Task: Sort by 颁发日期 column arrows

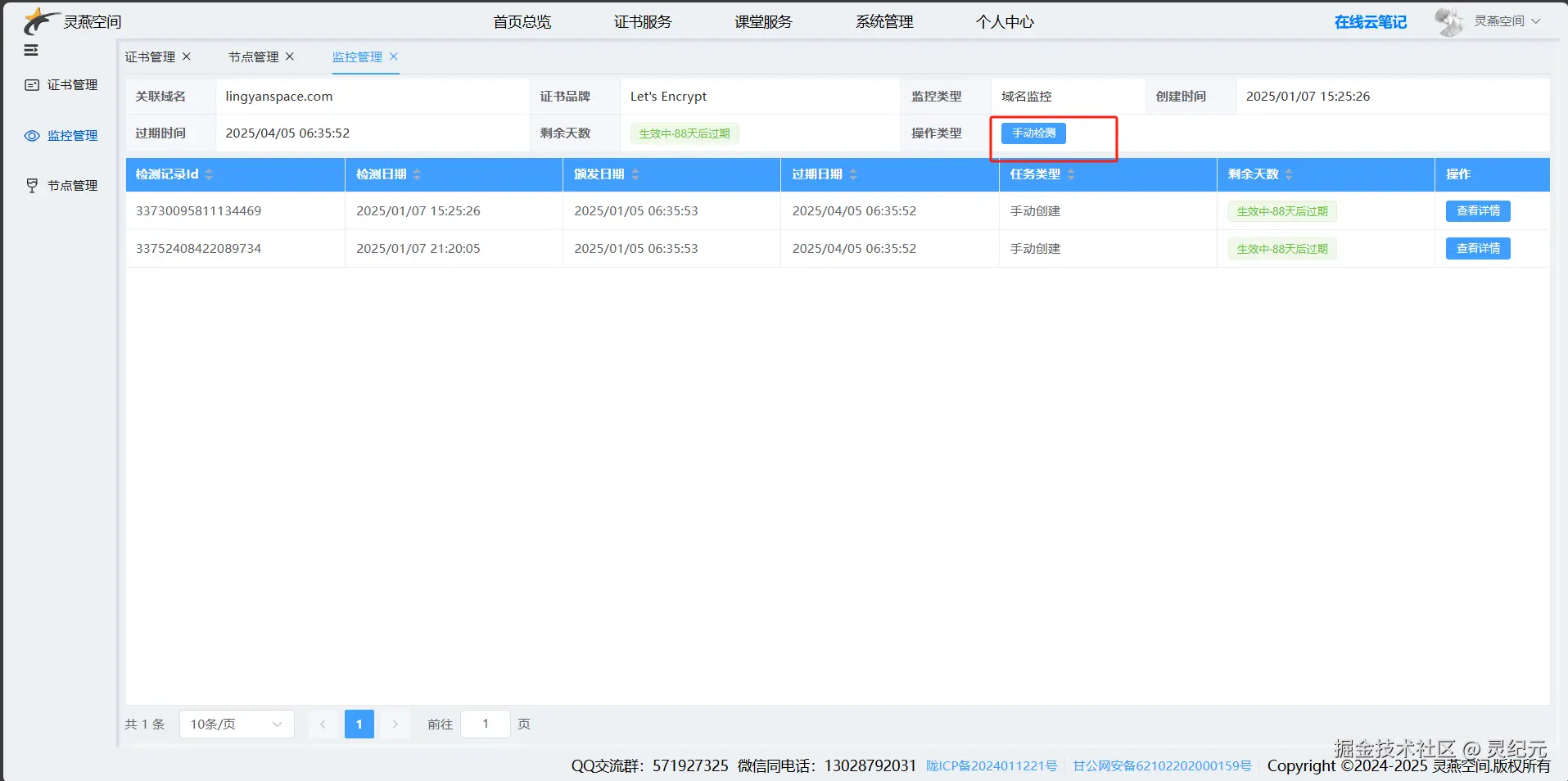Action: (x=635, y=174)
